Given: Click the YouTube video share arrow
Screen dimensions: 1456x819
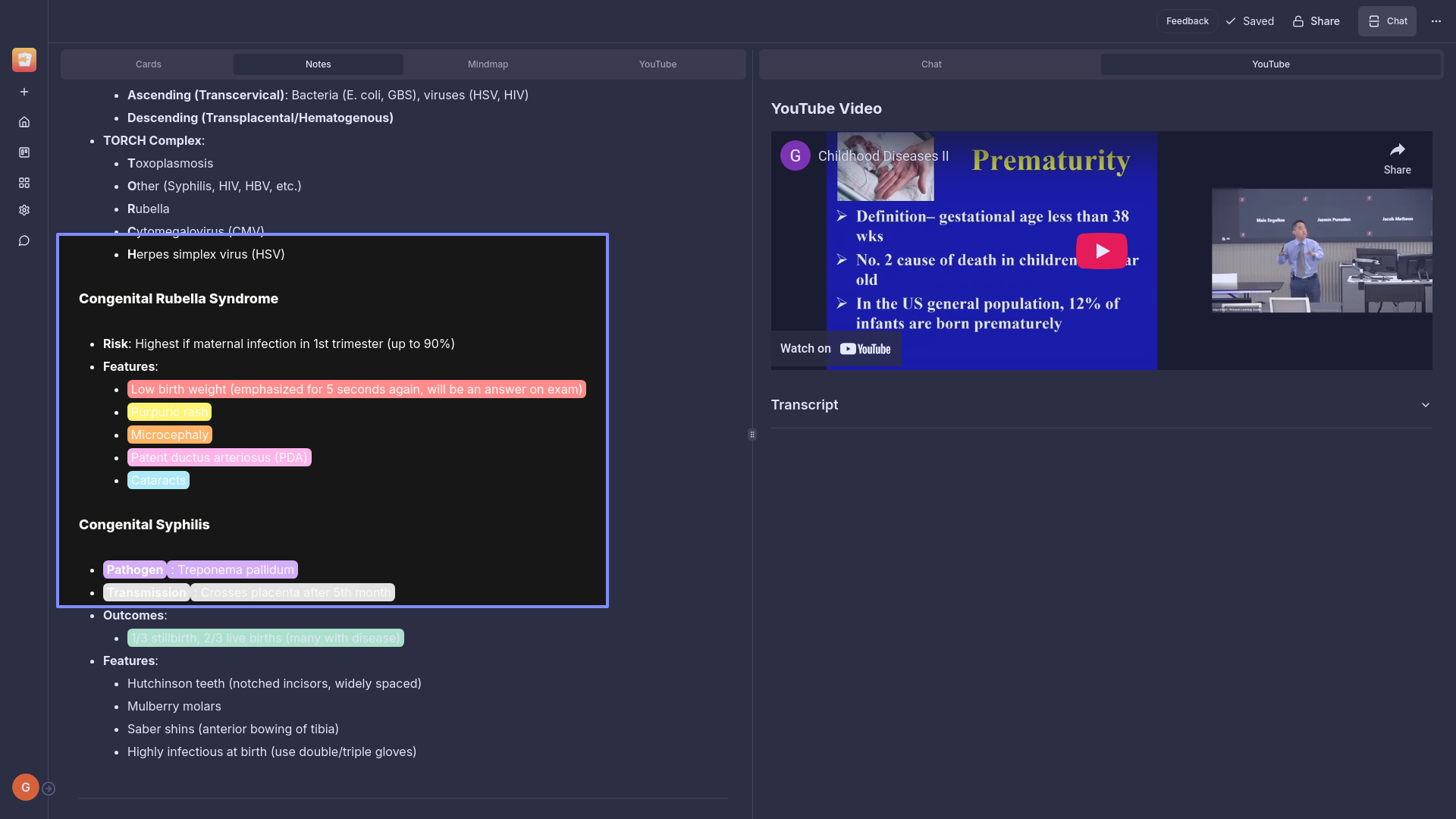Looking at the screenshot, I should (x=1397, y=158).
